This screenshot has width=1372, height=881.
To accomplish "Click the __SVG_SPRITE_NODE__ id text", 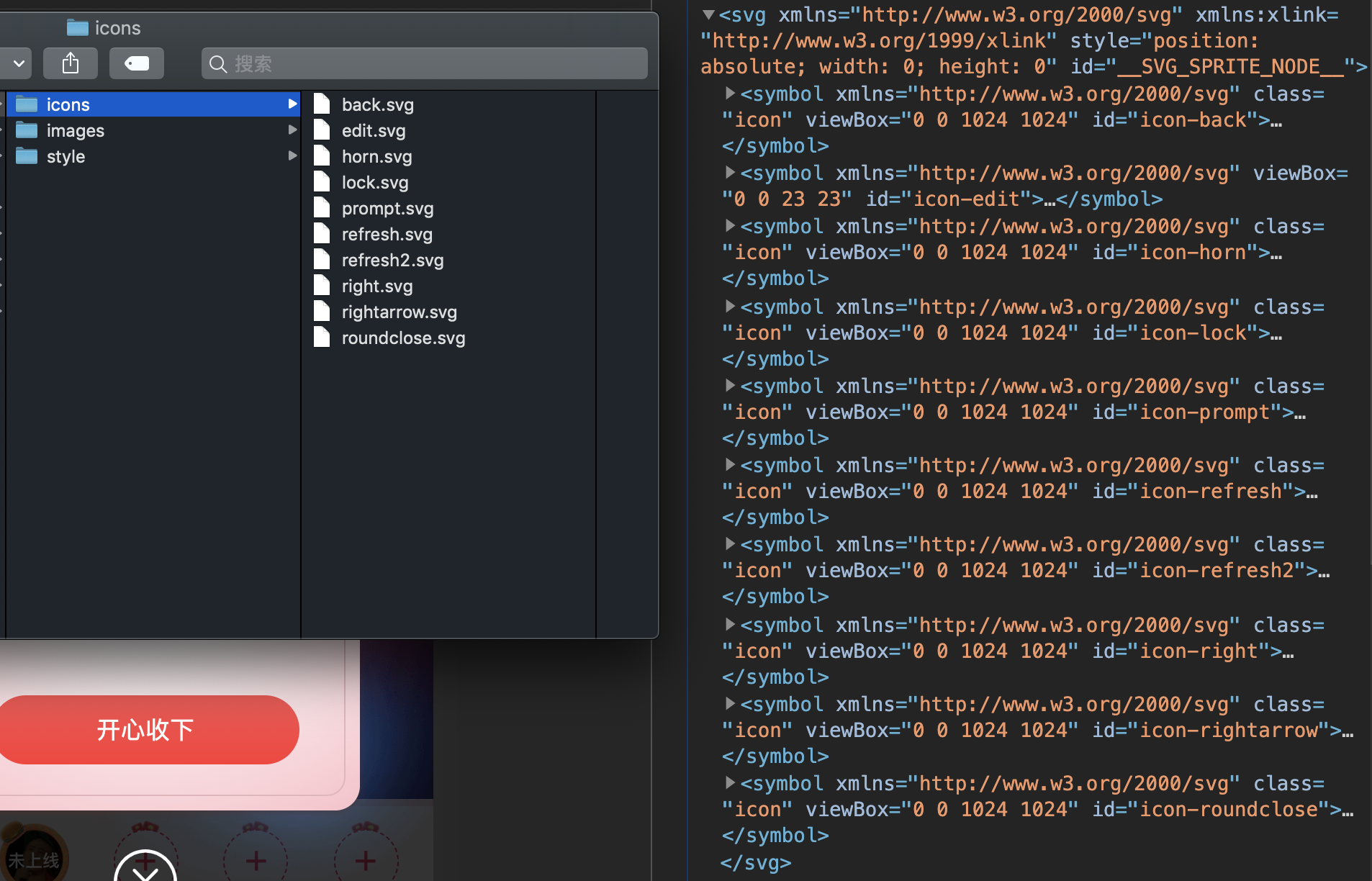I will (x=1230, y=66).
